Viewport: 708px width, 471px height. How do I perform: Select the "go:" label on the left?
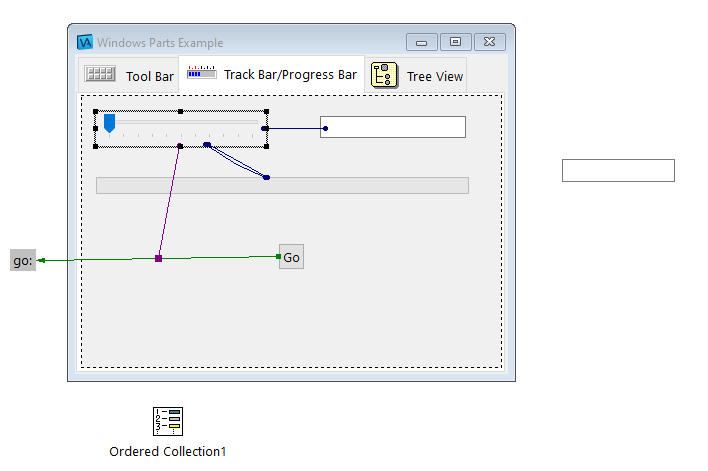click(23, 260)
